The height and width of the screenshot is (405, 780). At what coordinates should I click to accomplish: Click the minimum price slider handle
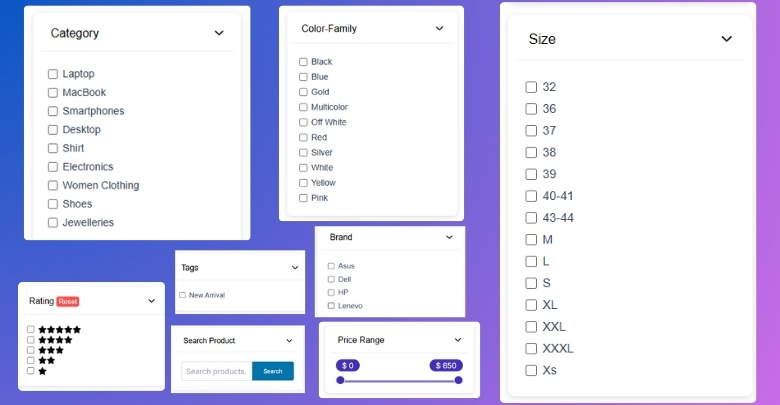342,380
